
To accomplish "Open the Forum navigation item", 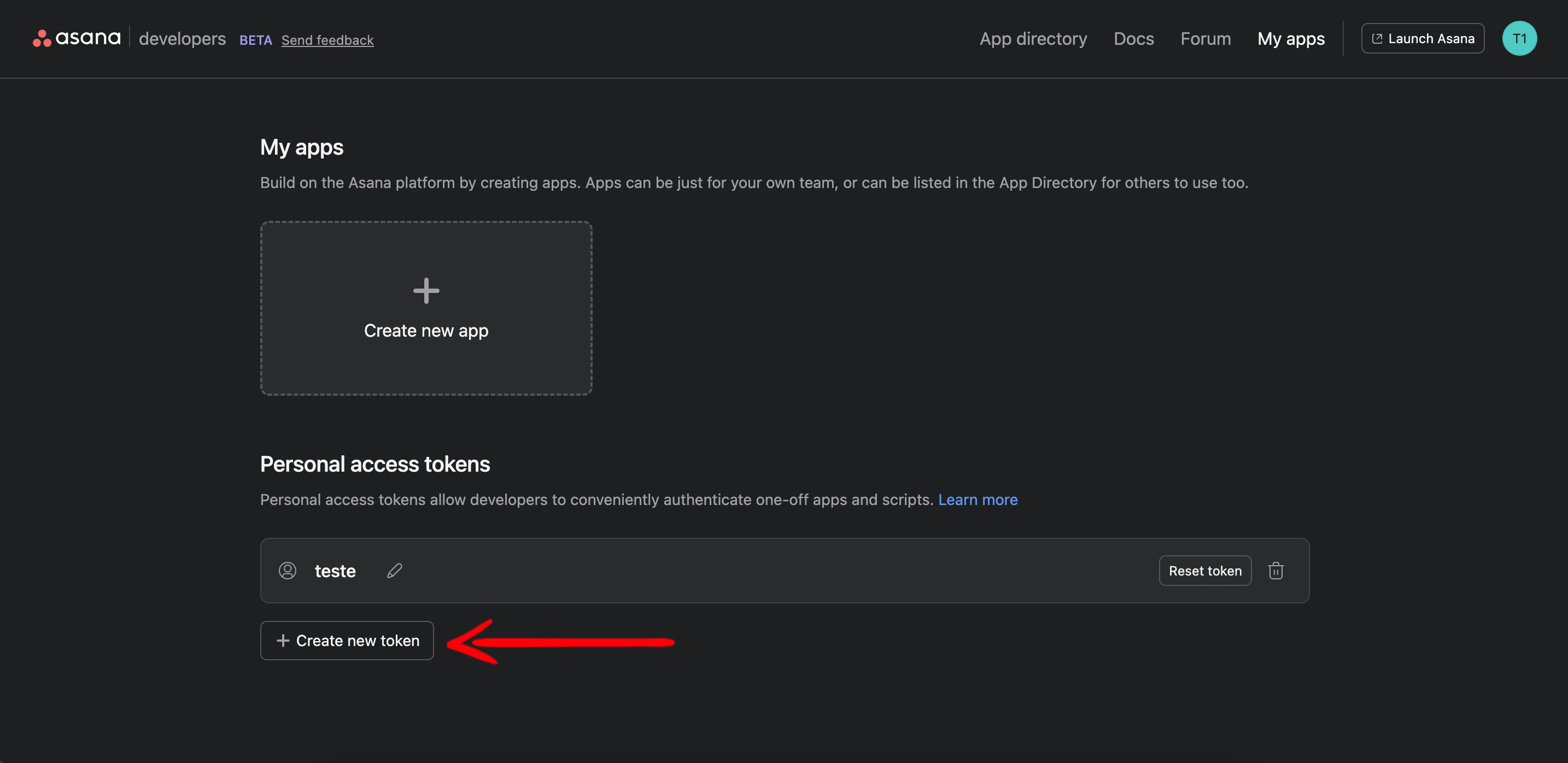I will tap(1205, 39).
